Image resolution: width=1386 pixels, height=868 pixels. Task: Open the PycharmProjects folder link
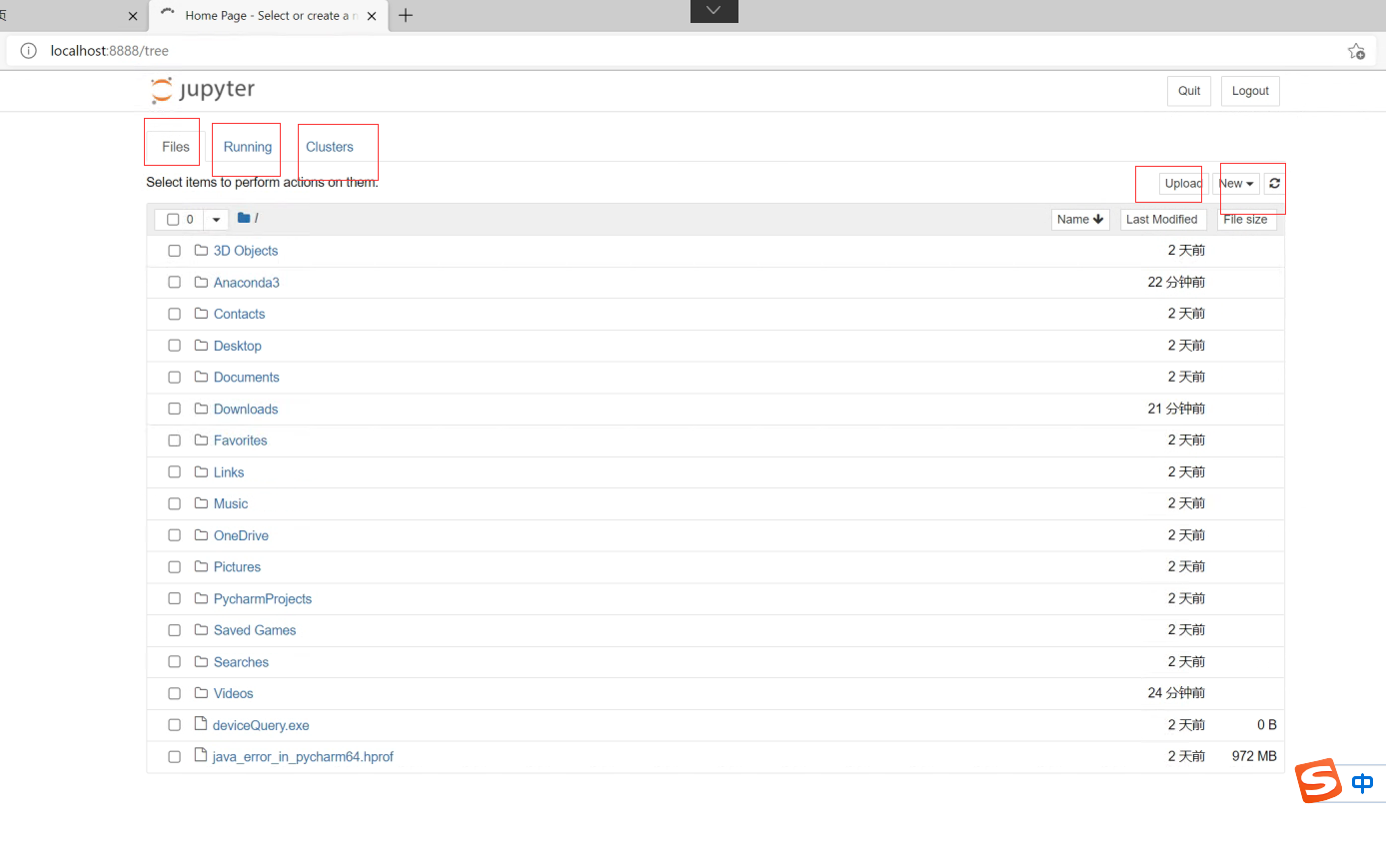tap(263, 599)
